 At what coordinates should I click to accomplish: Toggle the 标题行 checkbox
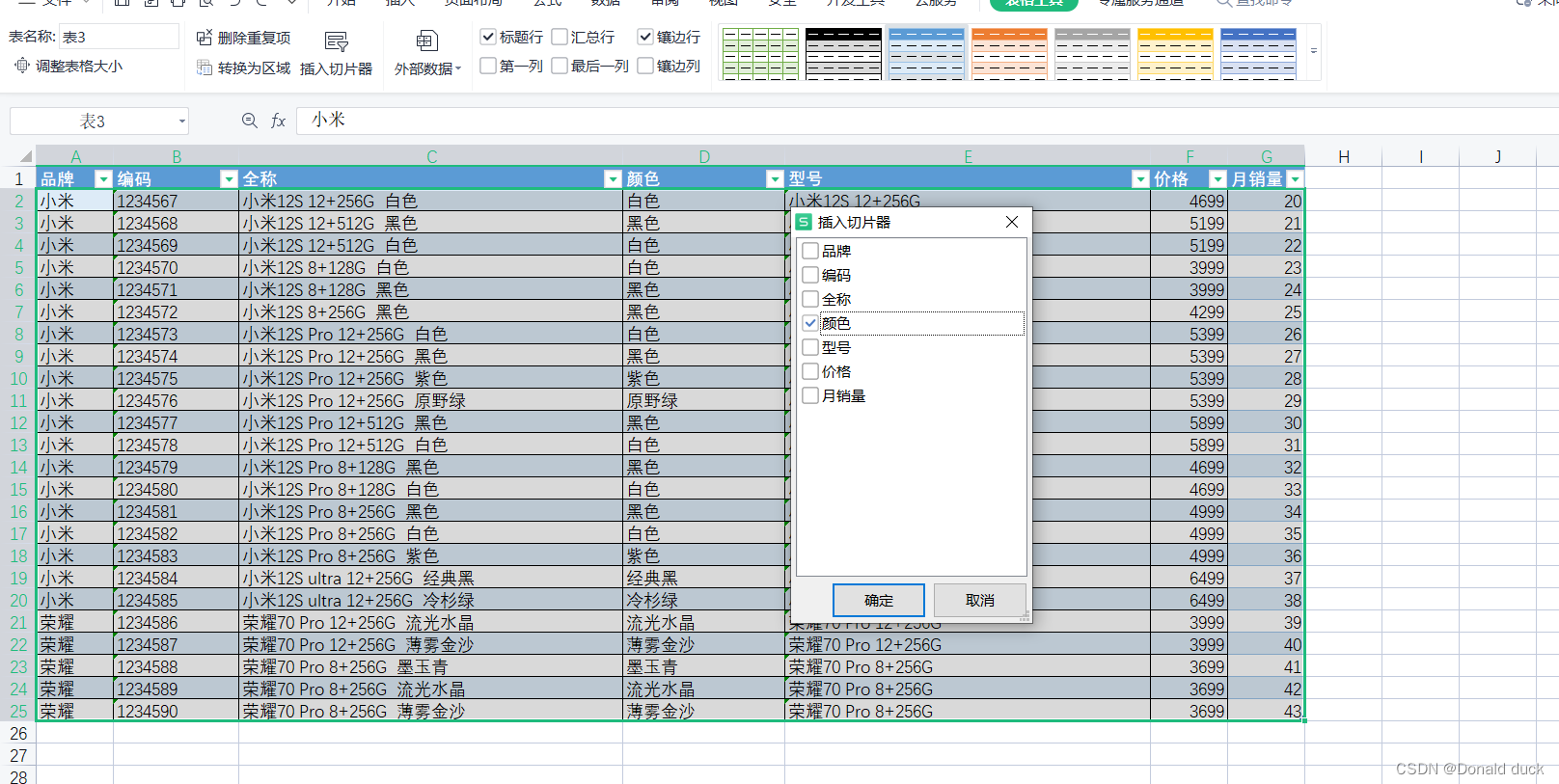pos(488,37)
